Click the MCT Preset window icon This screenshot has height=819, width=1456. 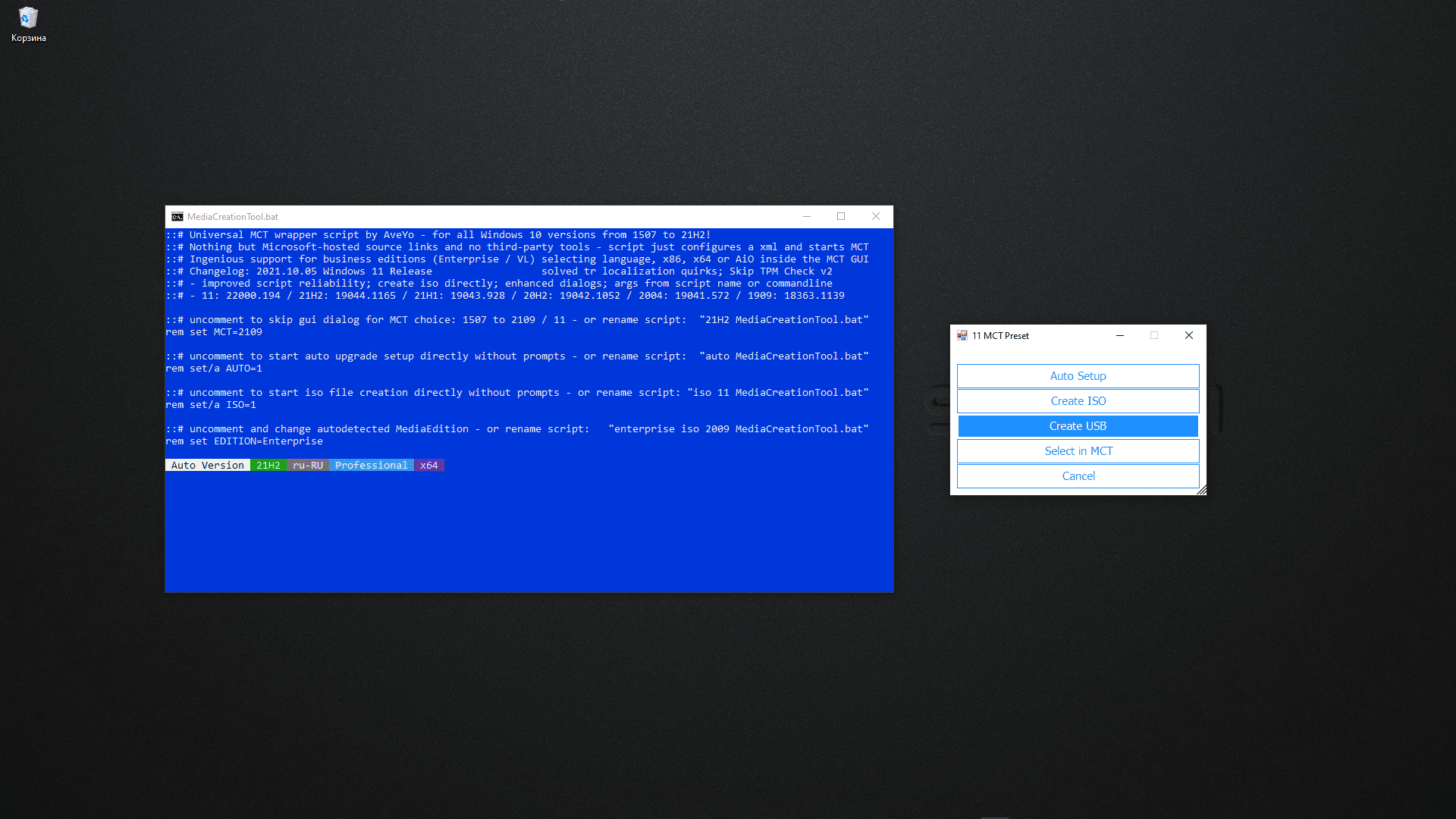tap(962, 335)
